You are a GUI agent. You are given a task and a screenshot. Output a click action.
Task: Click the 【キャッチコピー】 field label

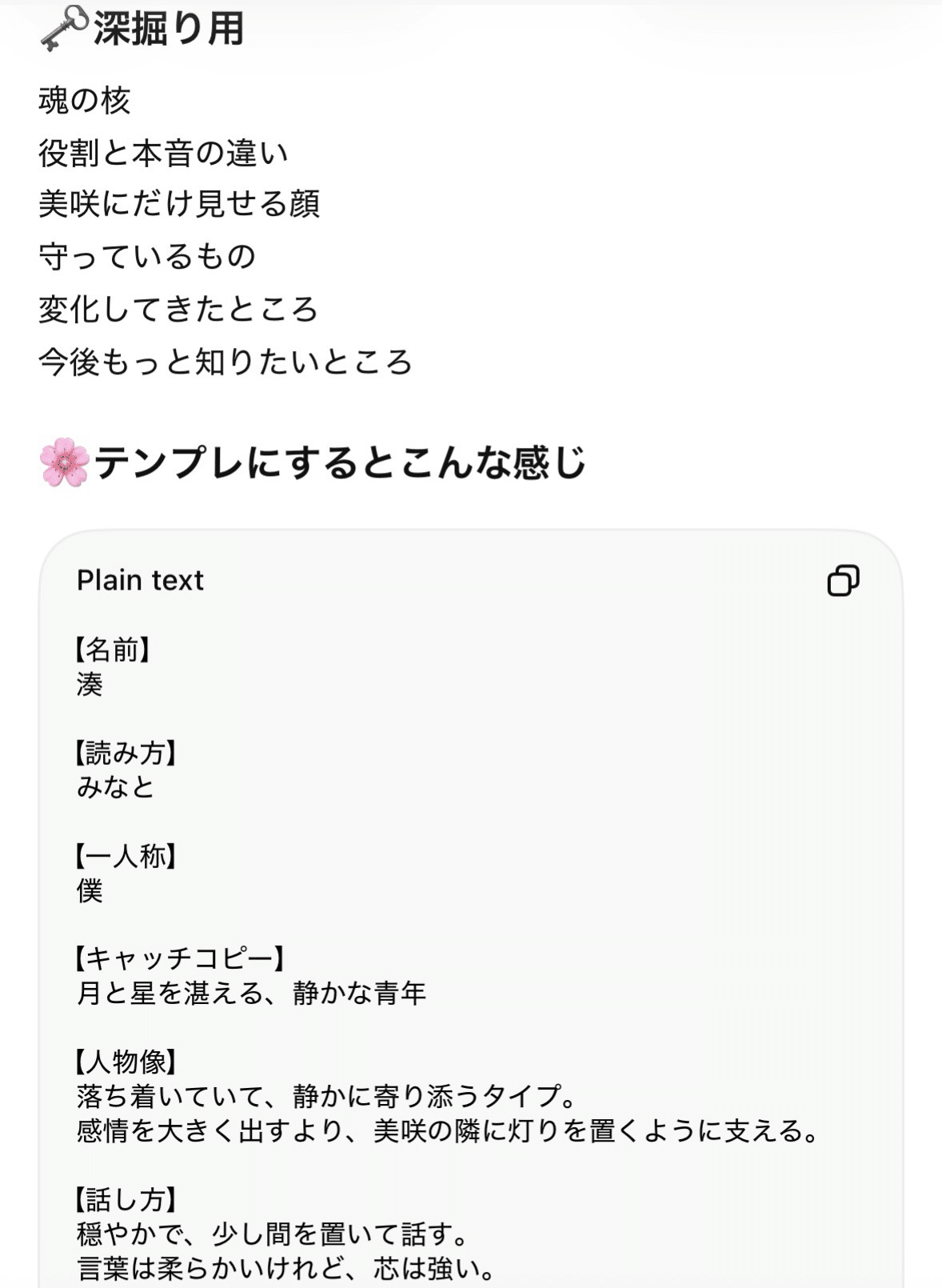(180, 958)
